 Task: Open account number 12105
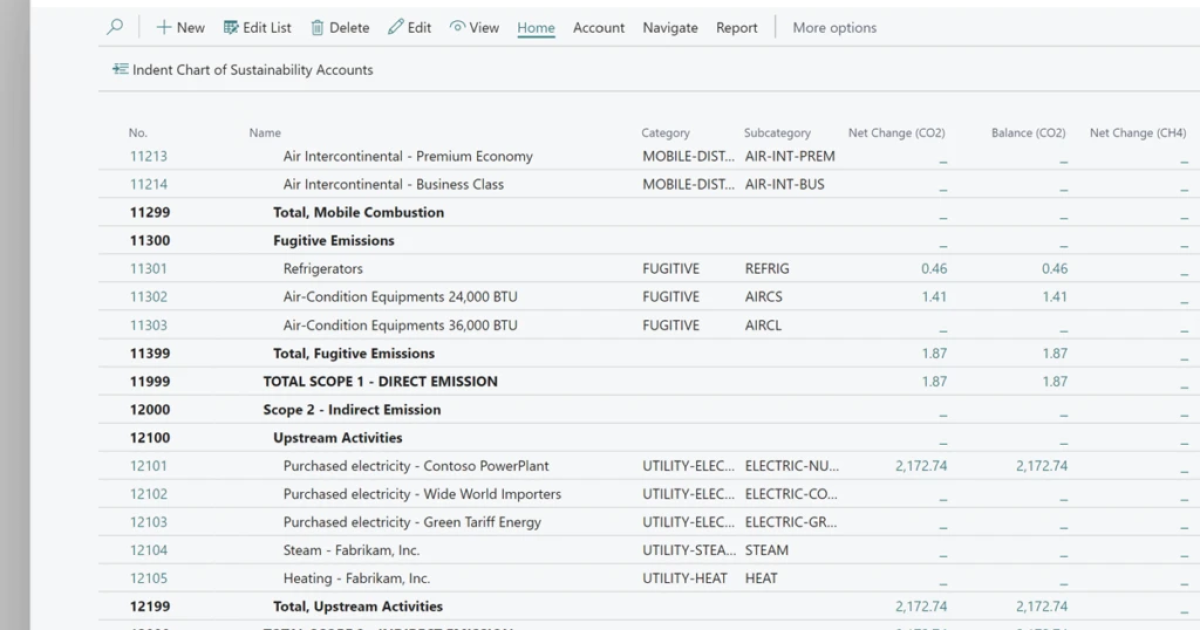pyautogui.click(x=149, y=578)
